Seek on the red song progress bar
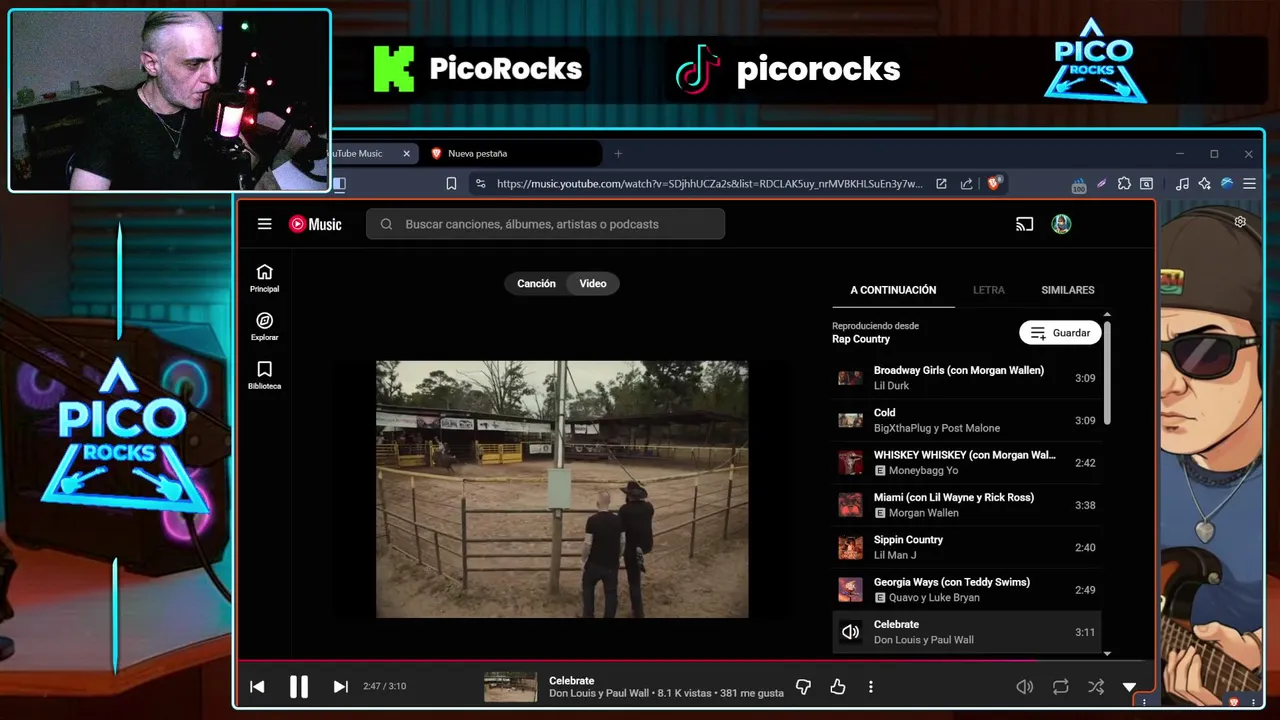Viewport: 1280px width, 720px height. pyautogui.click(x=695, y=660)
